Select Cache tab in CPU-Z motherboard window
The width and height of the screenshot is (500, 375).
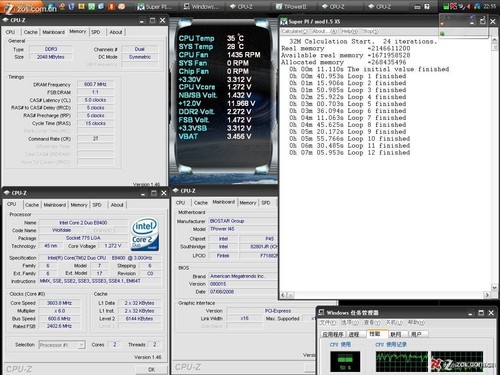point(201,203)
